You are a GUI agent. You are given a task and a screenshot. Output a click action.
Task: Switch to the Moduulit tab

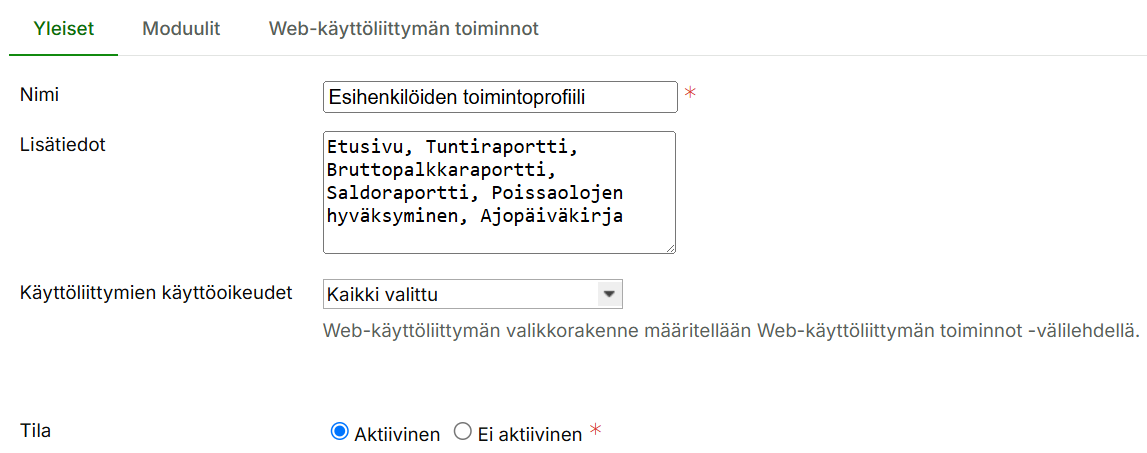click(181, 29)
